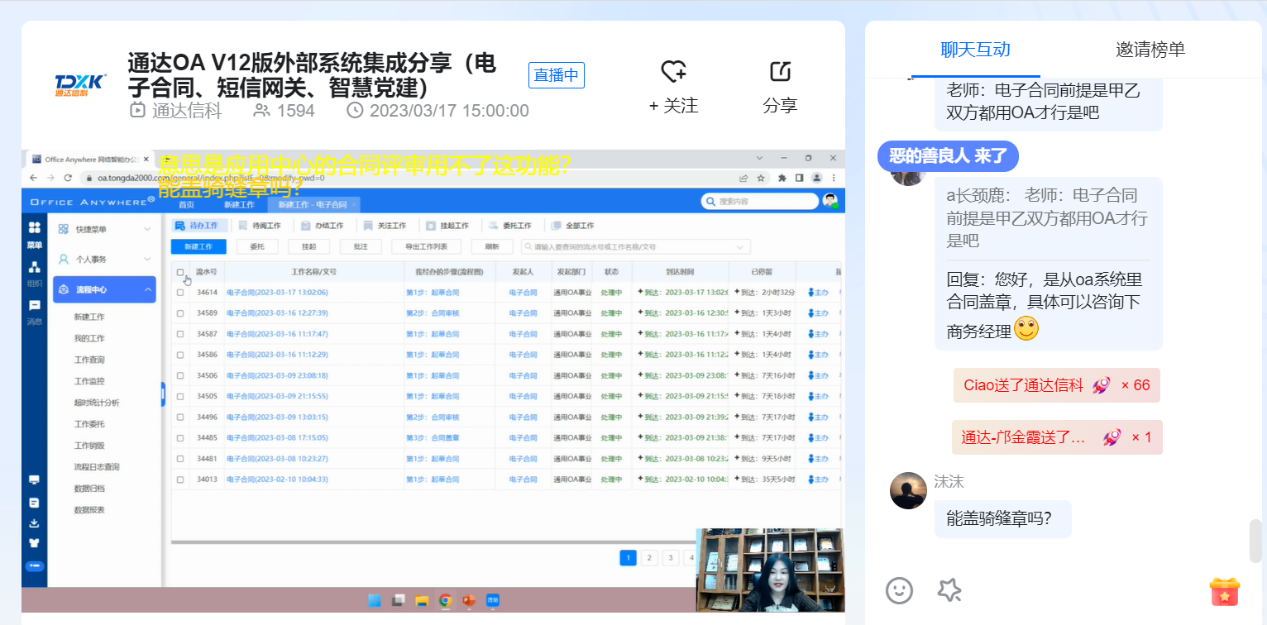Image resolution: width=1267 pixels, height=625 pixels.
Task: Toggle the select-all checkbox in table header
Action: [180, 272]
